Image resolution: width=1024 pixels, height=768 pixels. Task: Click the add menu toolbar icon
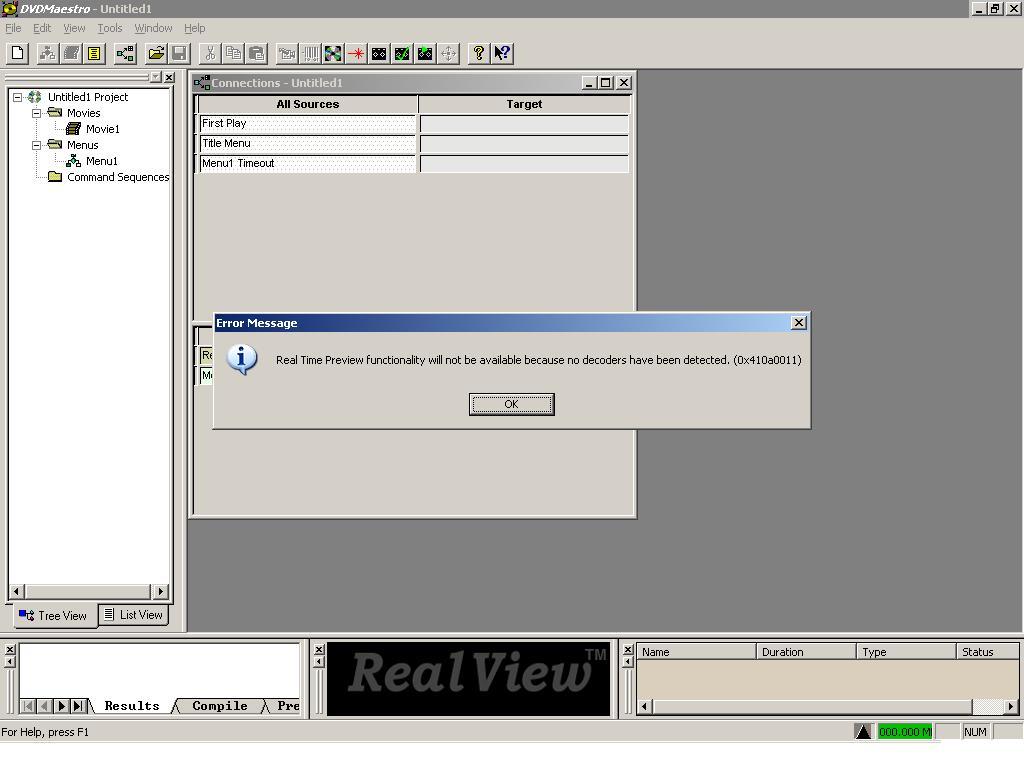click(48, 53)
